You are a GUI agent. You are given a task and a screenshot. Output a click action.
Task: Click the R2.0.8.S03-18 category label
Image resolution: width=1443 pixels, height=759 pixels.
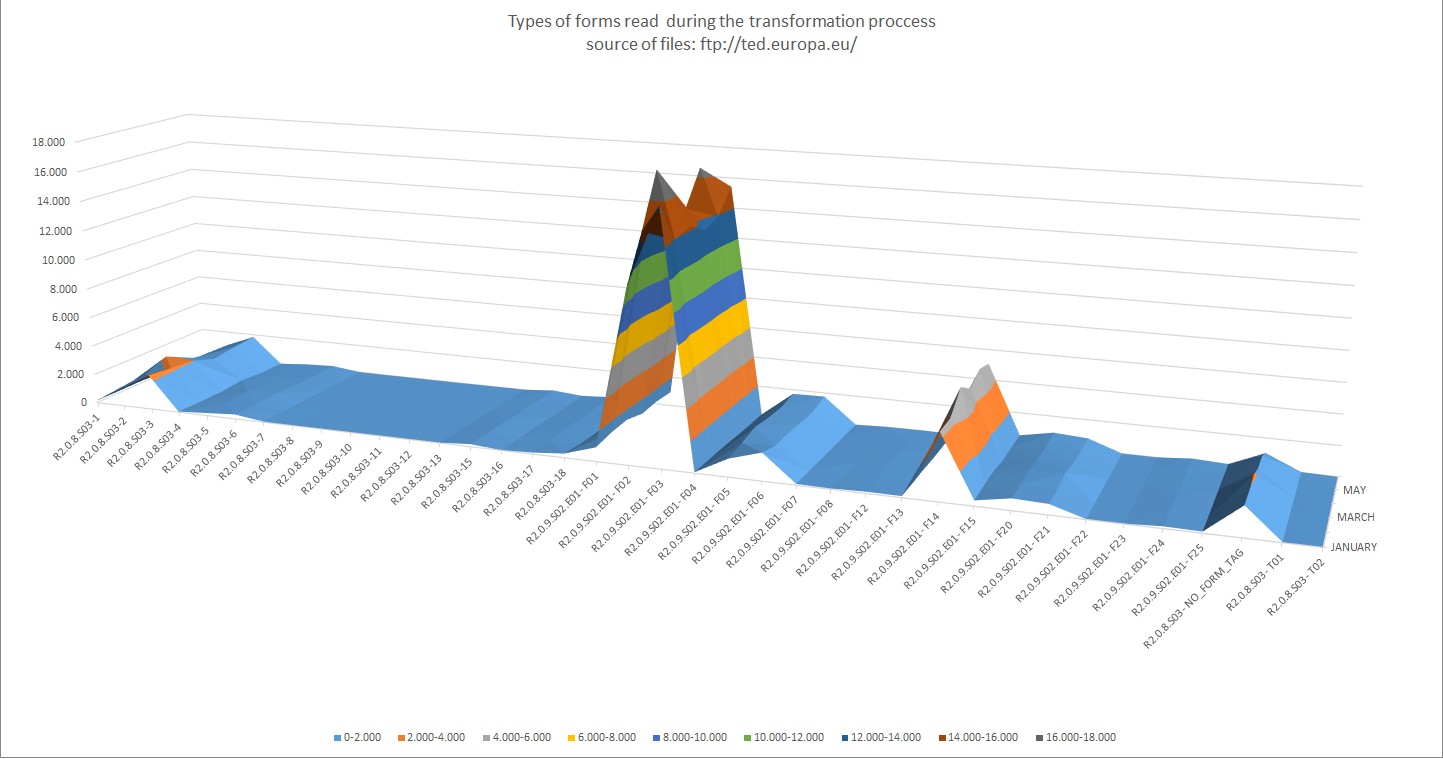tap(541, 493)
